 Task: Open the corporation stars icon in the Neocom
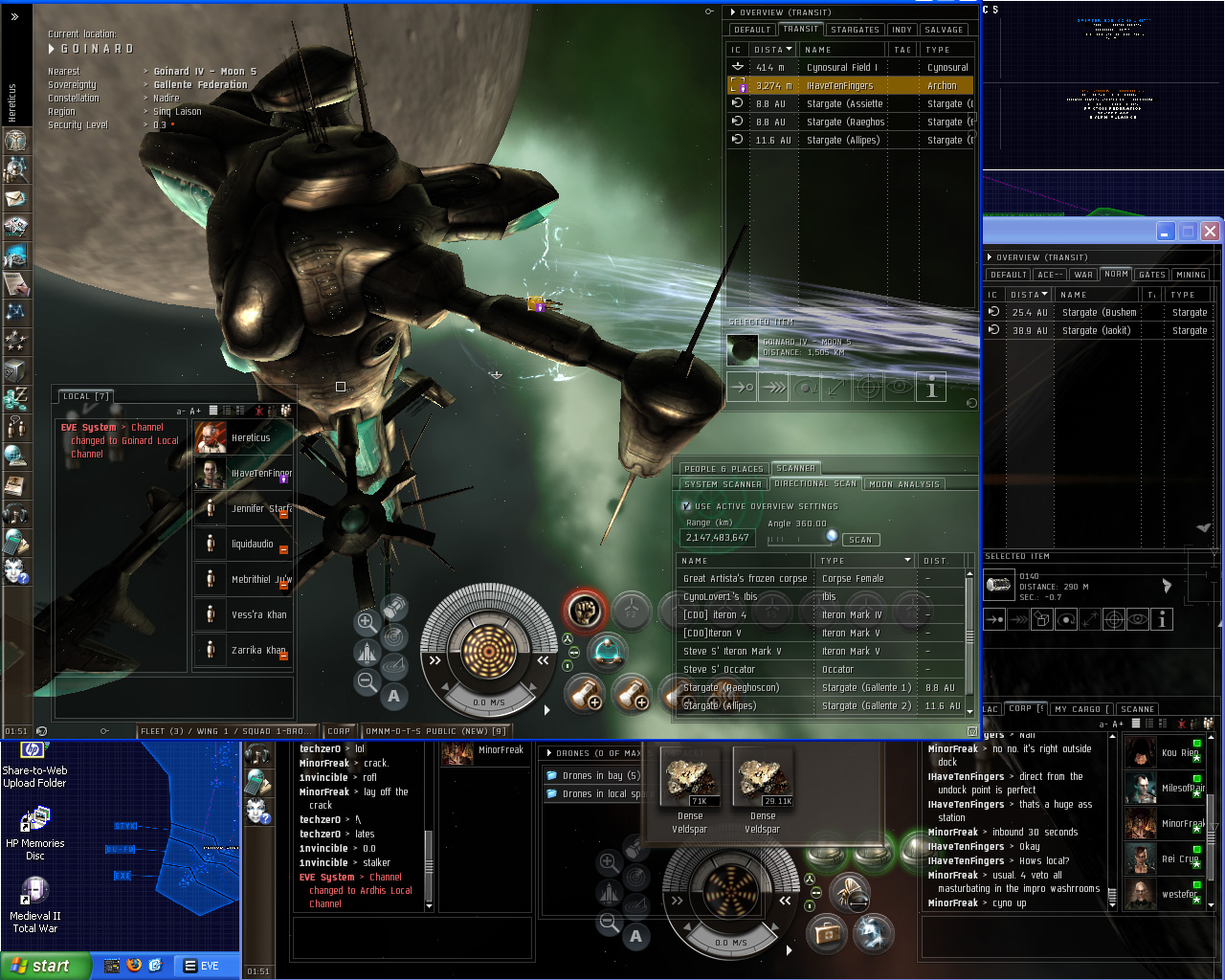[15, 341]
